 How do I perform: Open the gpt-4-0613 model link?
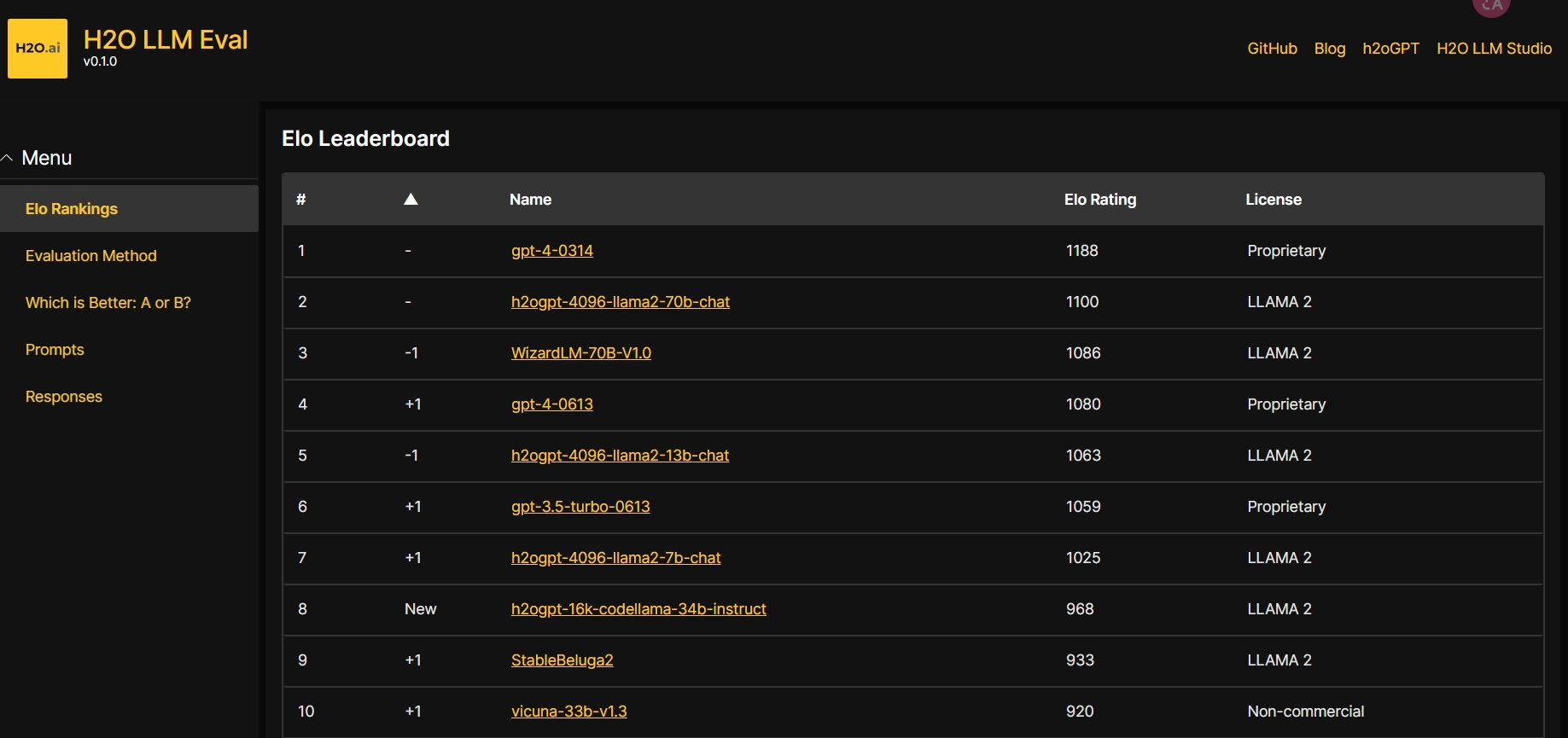coord(552,404)
